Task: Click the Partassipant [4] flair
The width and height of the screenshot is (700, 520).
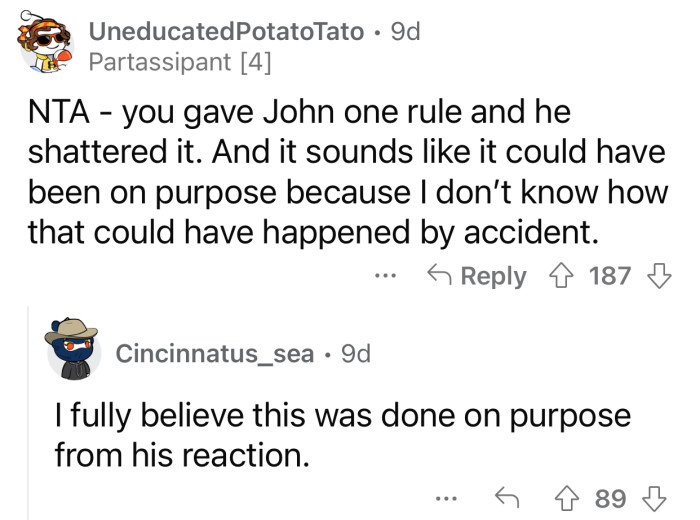Action: pos(179,62)
